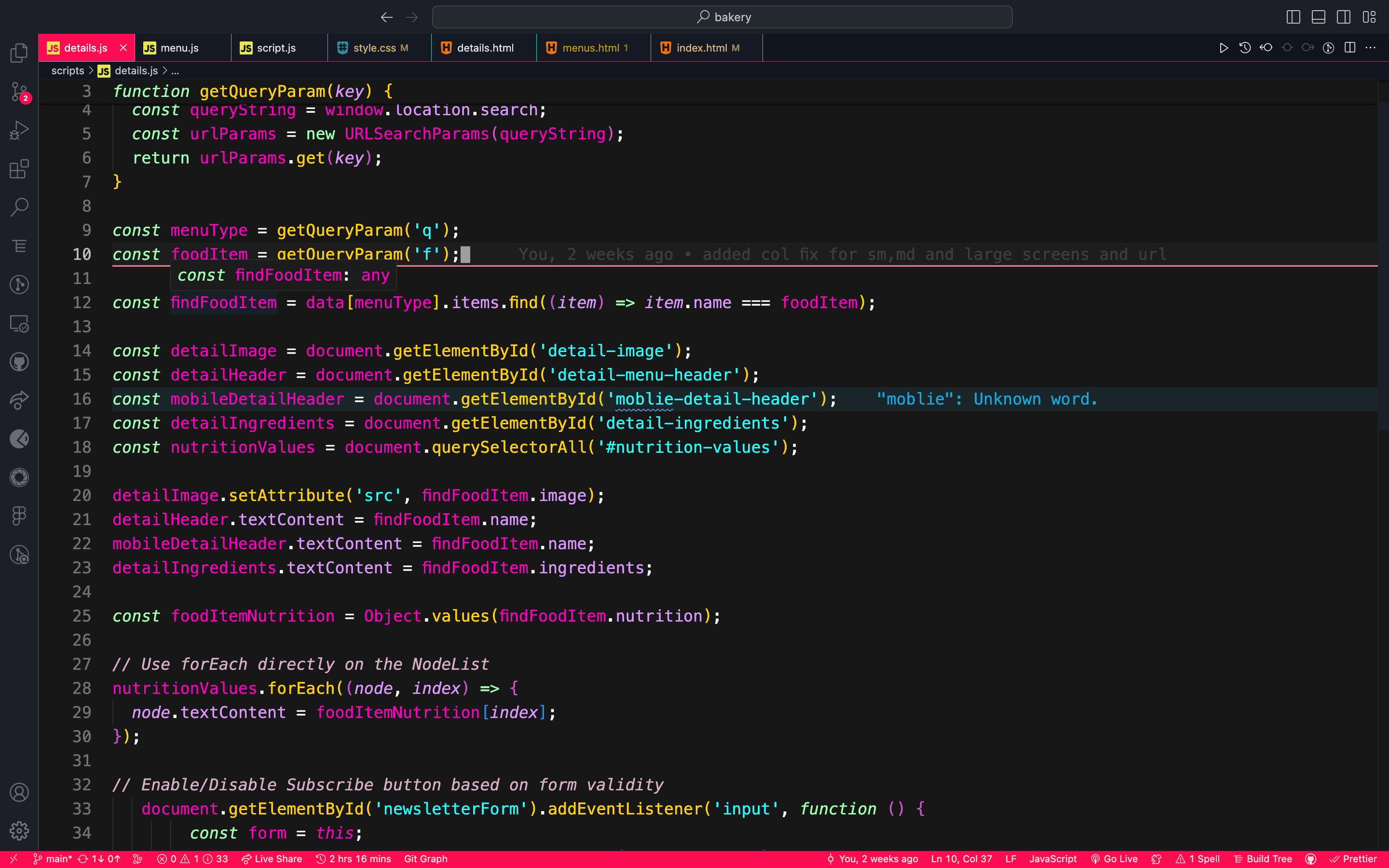Click Build Tree in status bar
This screenshot has width=1389, height=868.
pos(1263,859)
